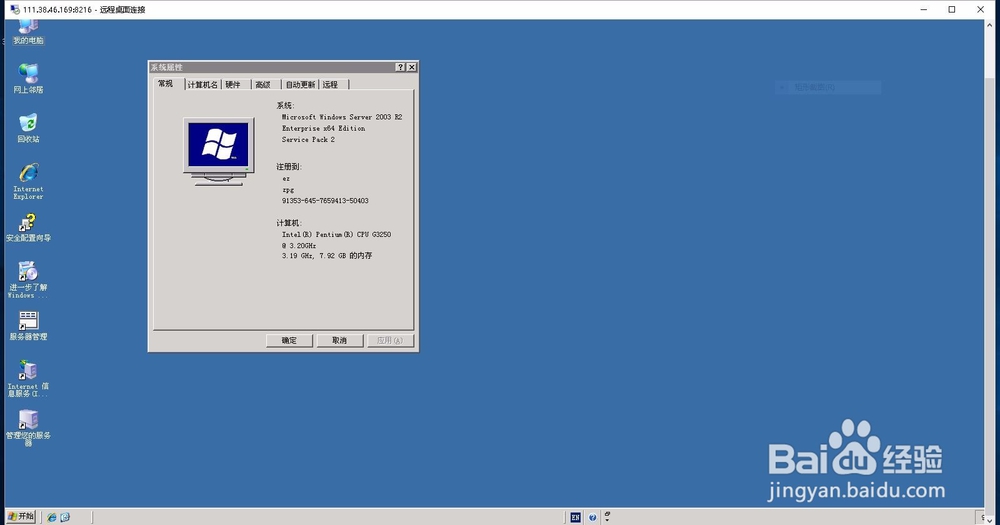Select Security Configuration Wizard (安全配置向导) icon

tap(28, 228)
